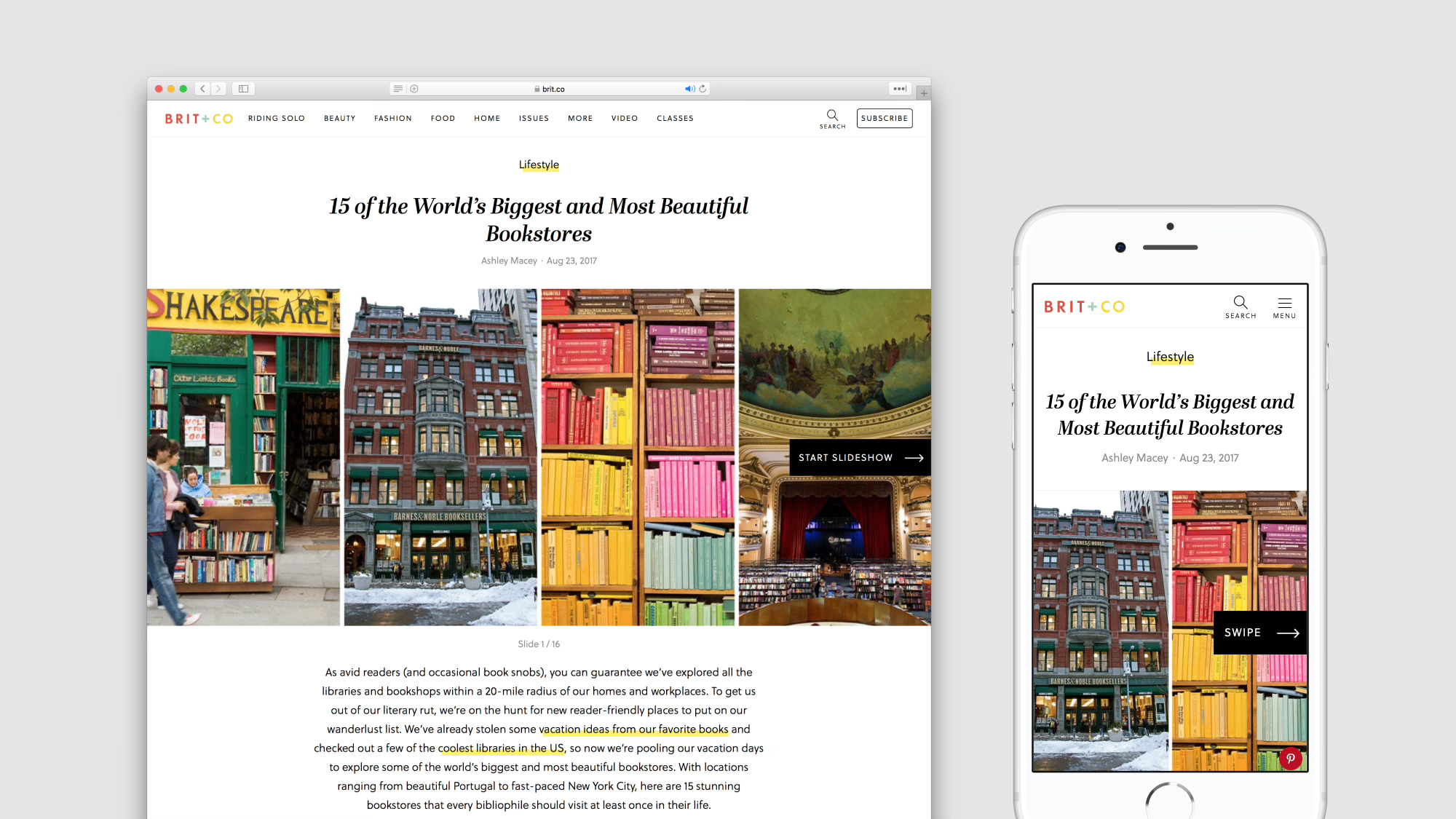Viewport: 1456px width, 819px height.
Task: Toggle the Safari sidebar panel icon
Action: click(244, 89)
